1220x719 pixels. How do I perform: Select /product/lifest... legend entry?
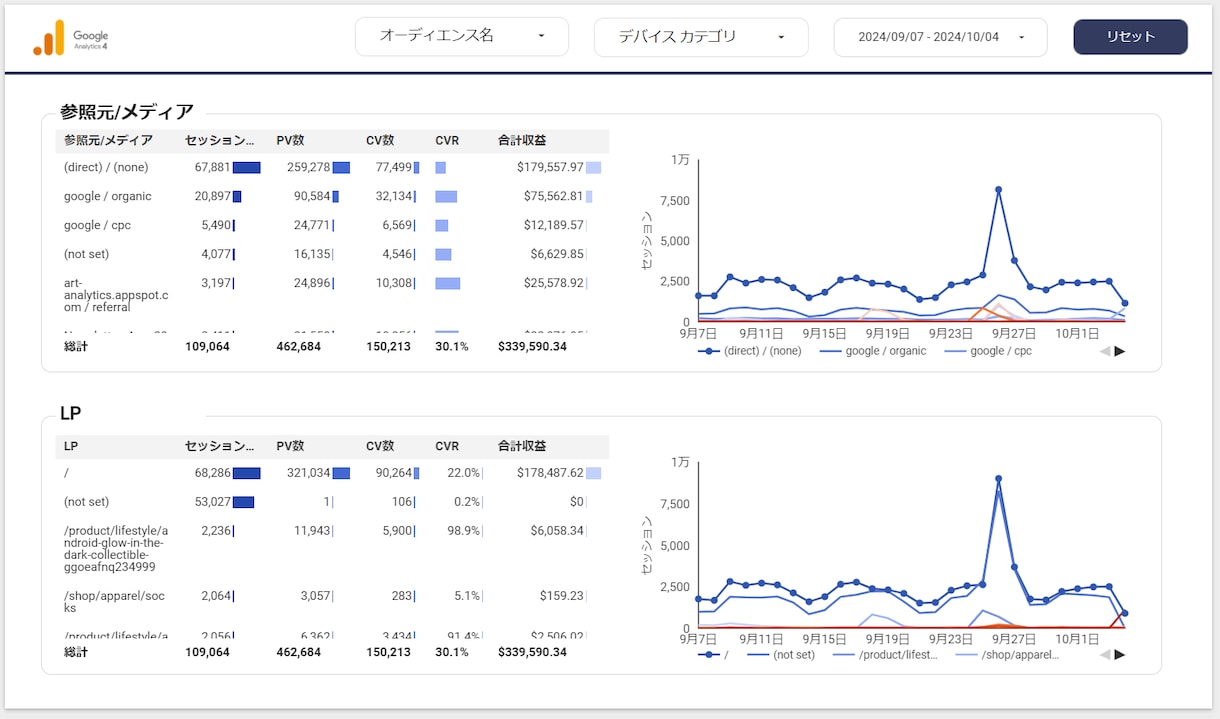tap(885, 655)
